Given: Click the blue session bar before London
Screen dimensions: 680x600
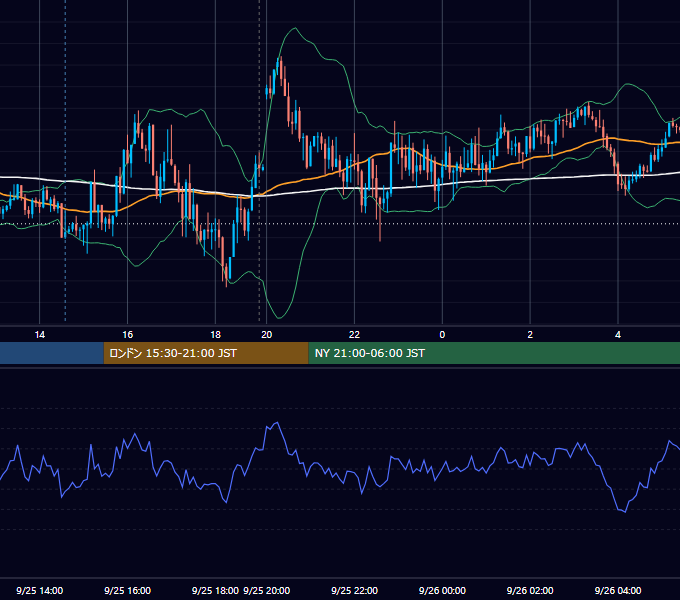Looking at the screenshot, I should [52, 353].
